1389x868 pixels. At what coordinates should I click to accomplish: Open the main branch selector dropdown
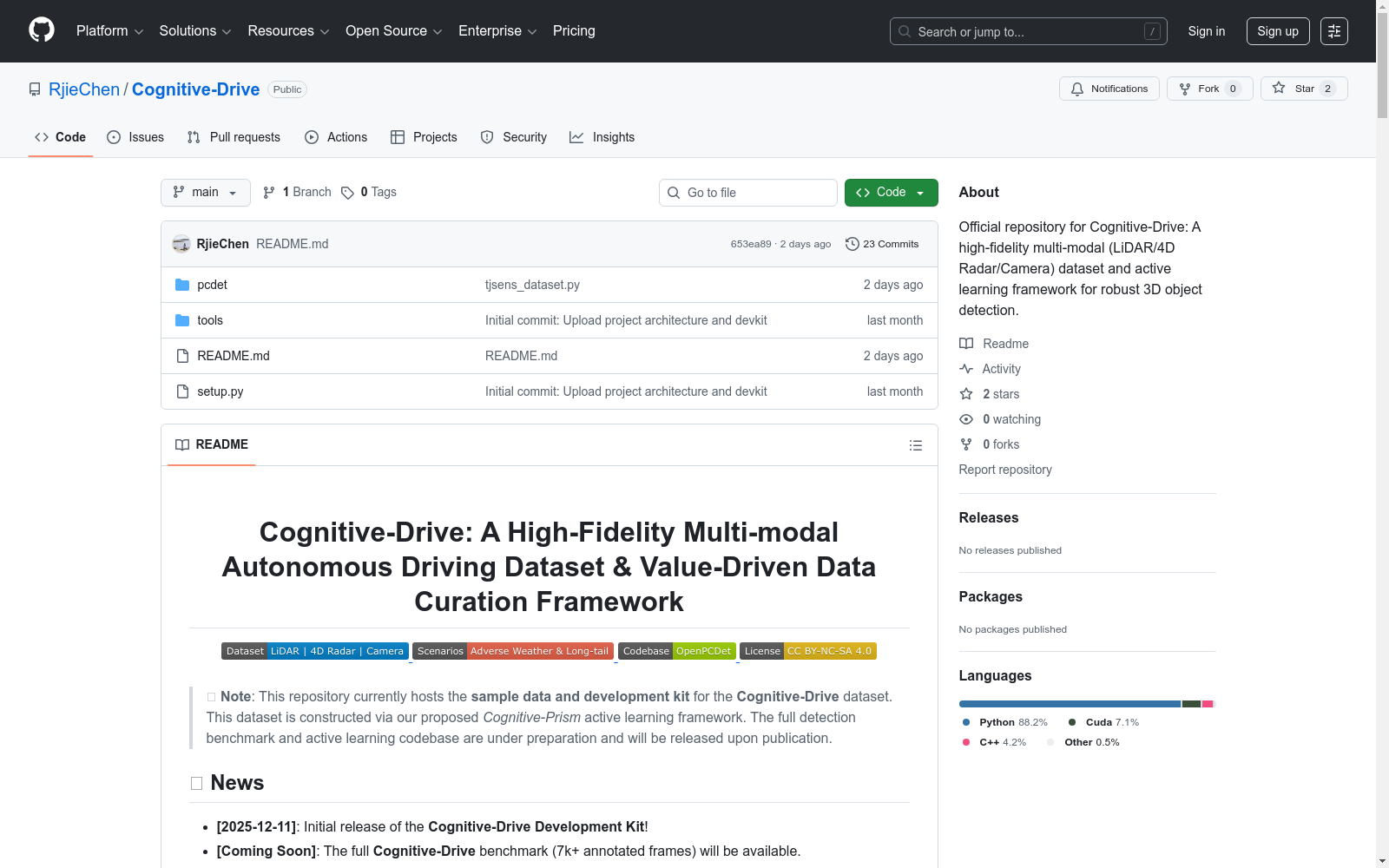click(x=206, y=193)
